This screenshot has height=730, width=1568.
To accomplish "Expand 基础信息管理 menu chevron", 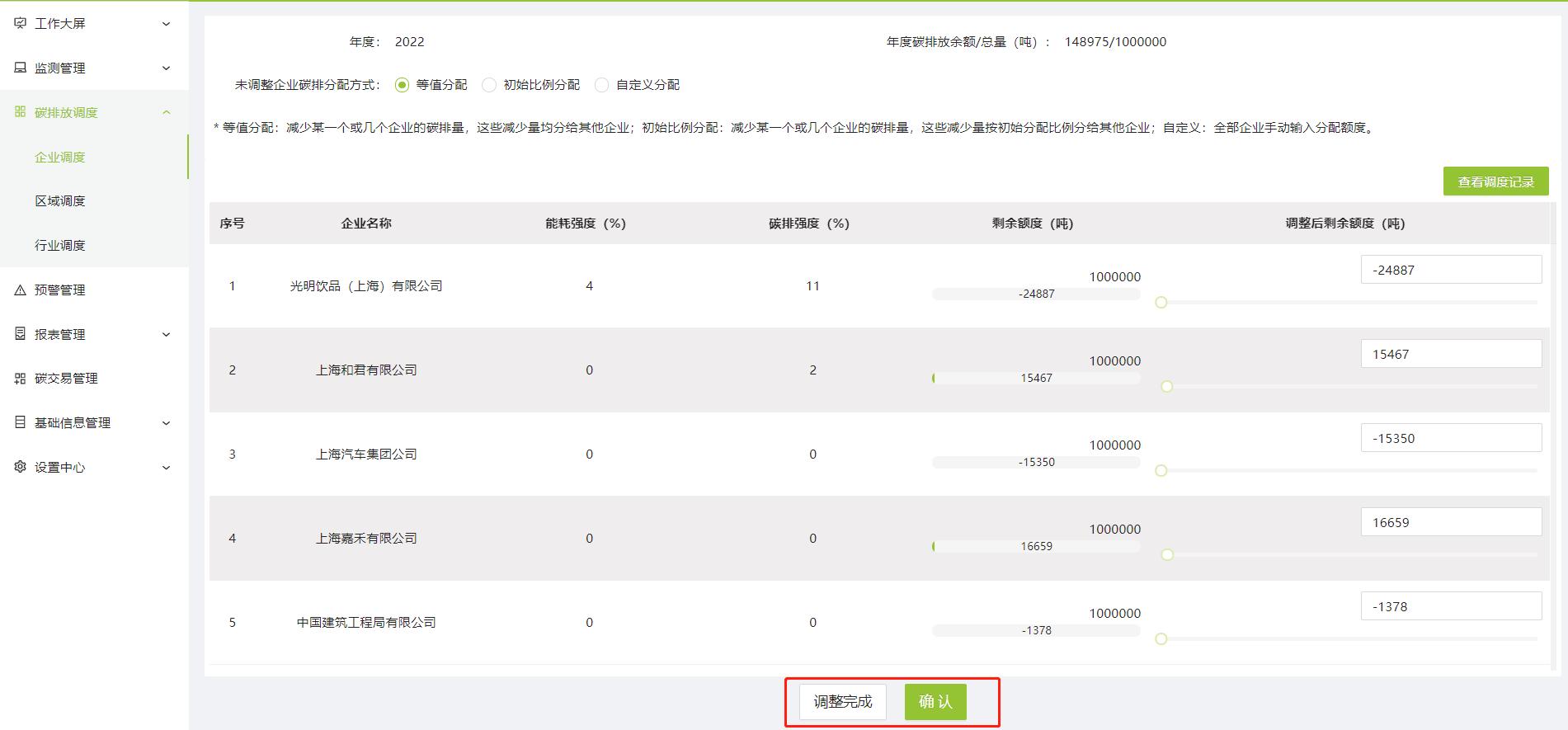I will [x=166, y=423].
